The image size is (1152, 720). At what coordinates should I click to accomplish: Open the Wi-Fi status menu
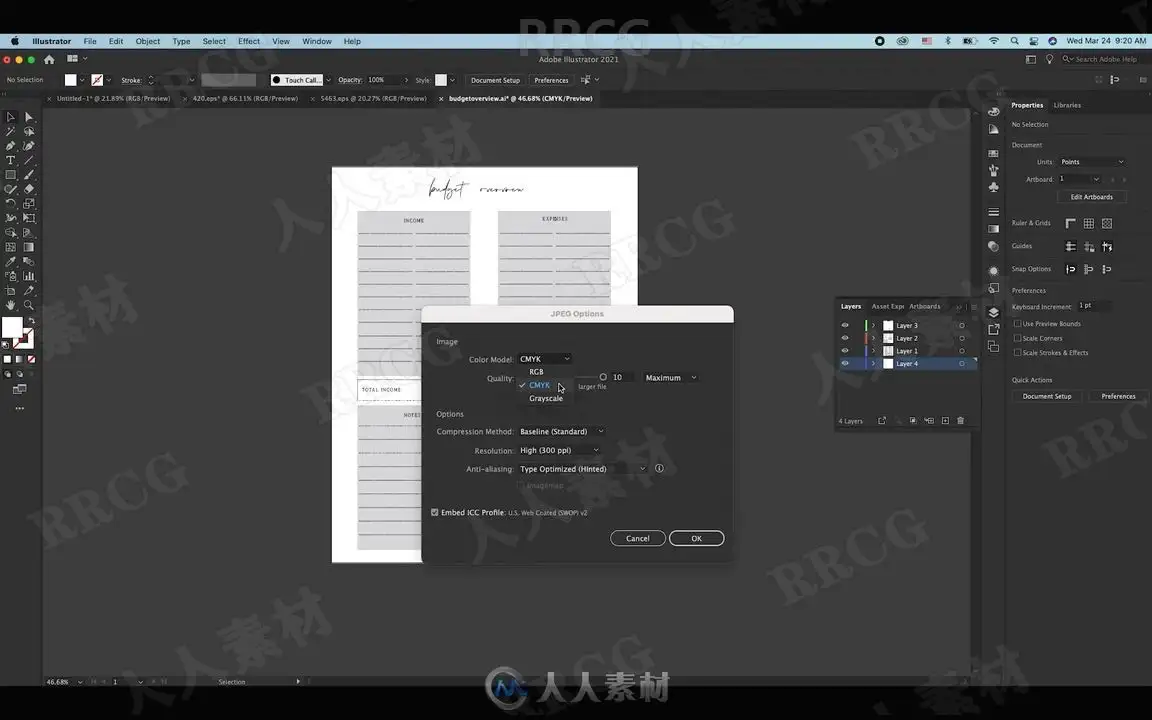(993, 41)
